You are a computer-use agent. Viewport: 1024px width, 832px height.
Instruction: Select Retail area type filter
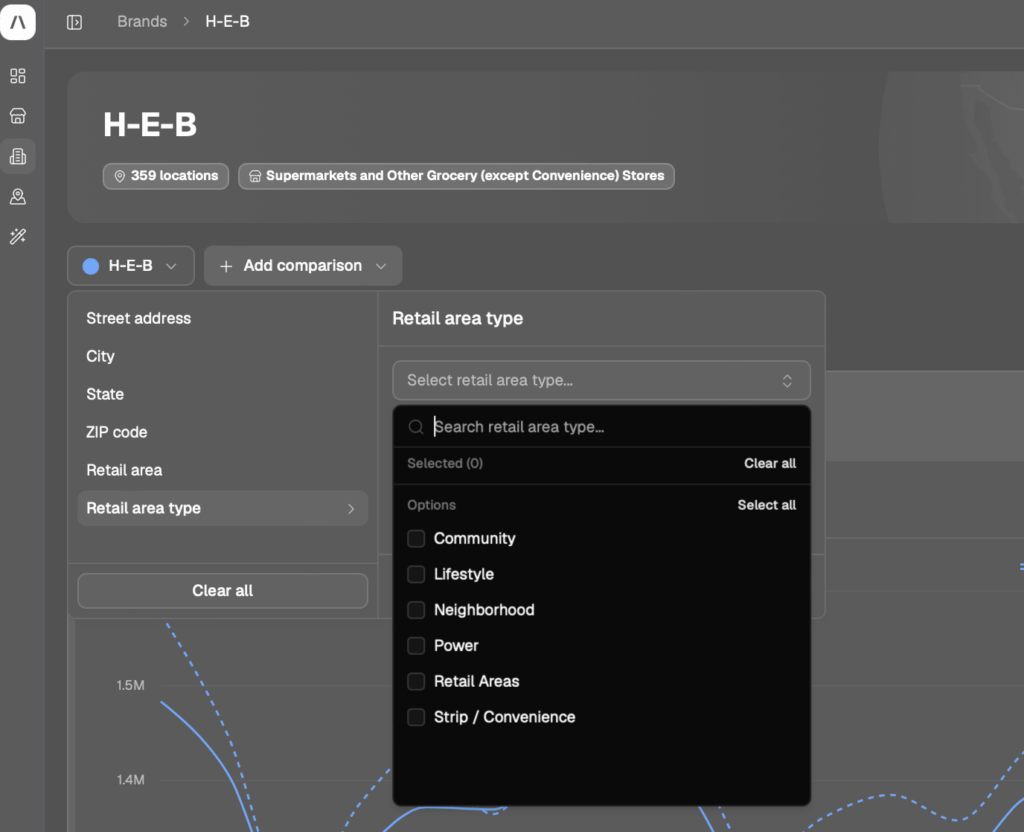222,508
